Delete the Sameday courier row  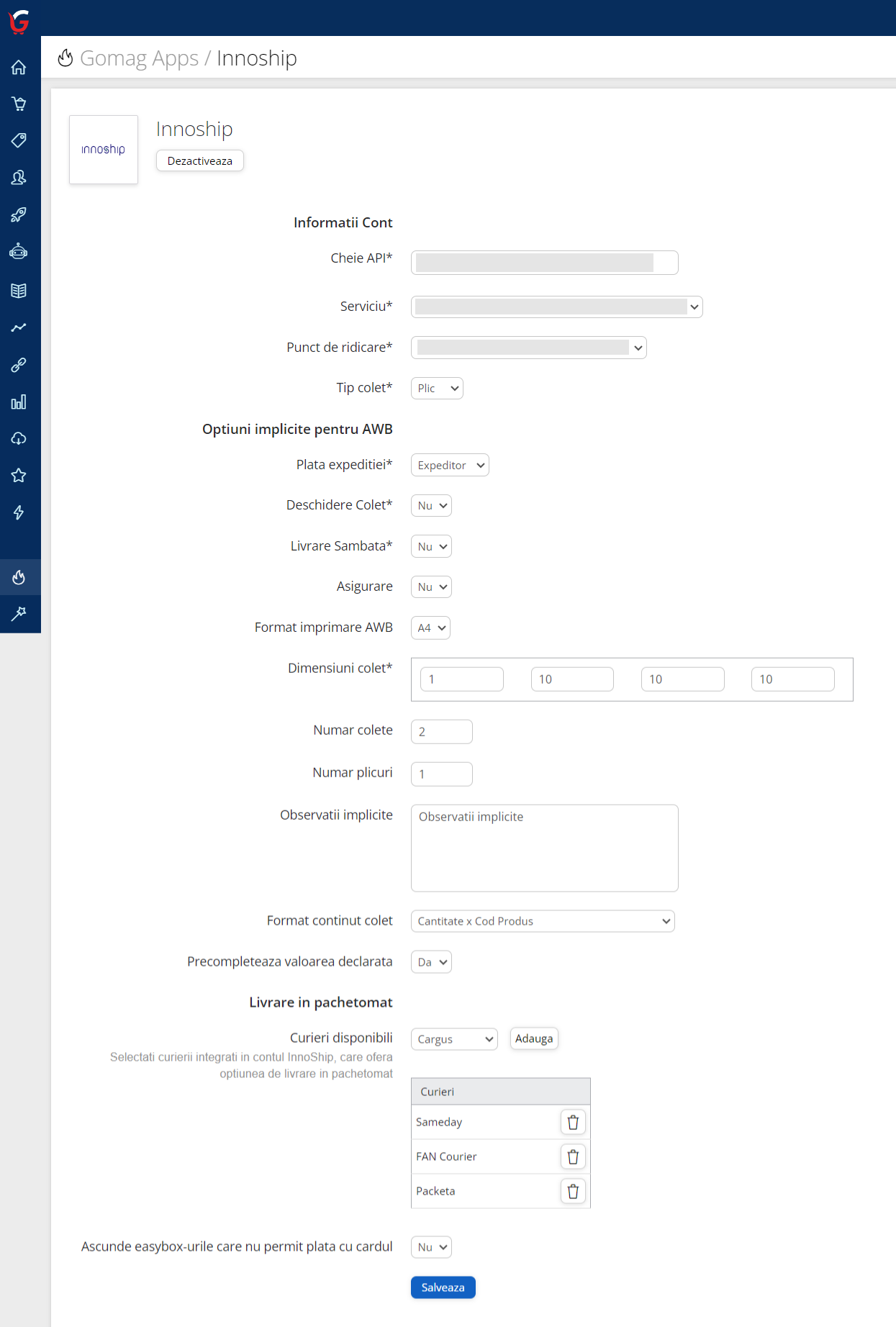tap(573, 1122)
